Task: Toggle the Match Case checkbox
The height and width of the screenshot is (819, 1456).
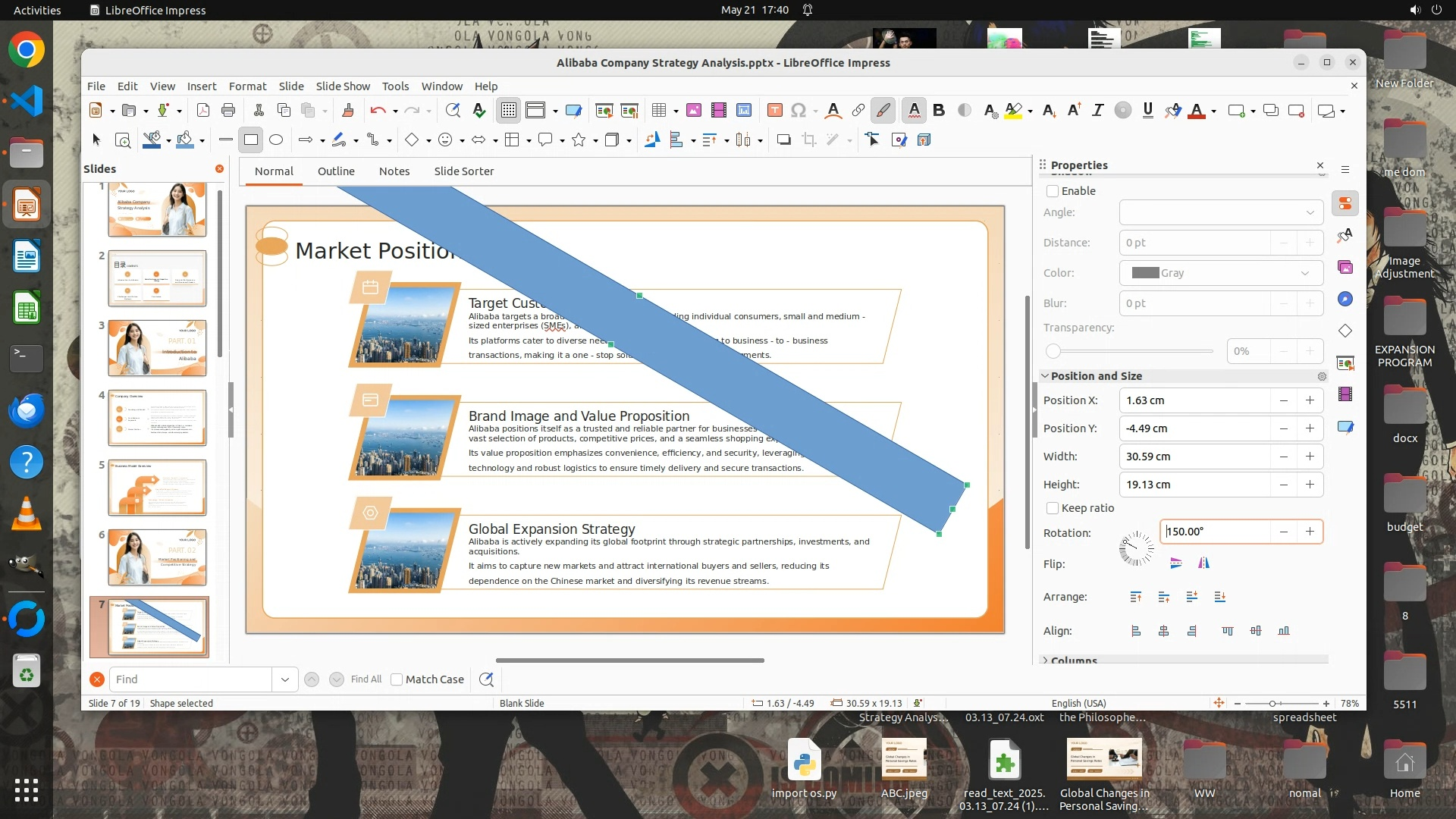Action: pos(397,679)
